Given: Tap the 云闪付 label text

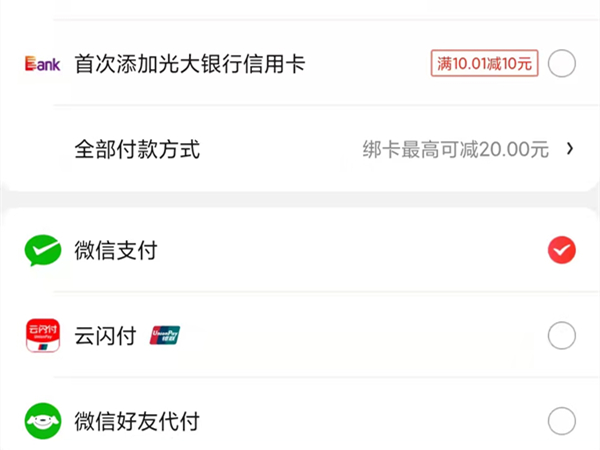Looking at the screenshot, I should tap(105, 336).
